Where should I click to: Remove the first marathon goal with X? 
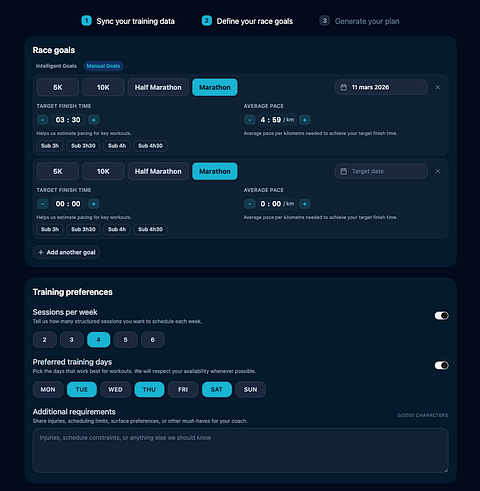pos(438,87)
